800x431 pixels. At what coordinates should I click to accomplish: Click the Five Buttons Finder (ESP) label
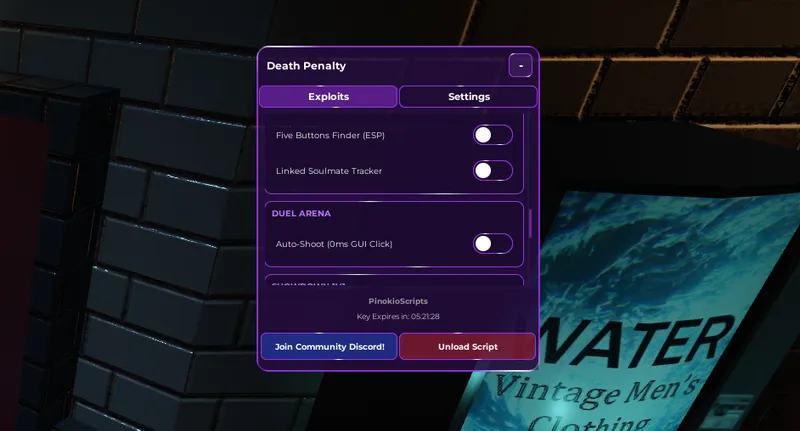click(x=330, y=135)
